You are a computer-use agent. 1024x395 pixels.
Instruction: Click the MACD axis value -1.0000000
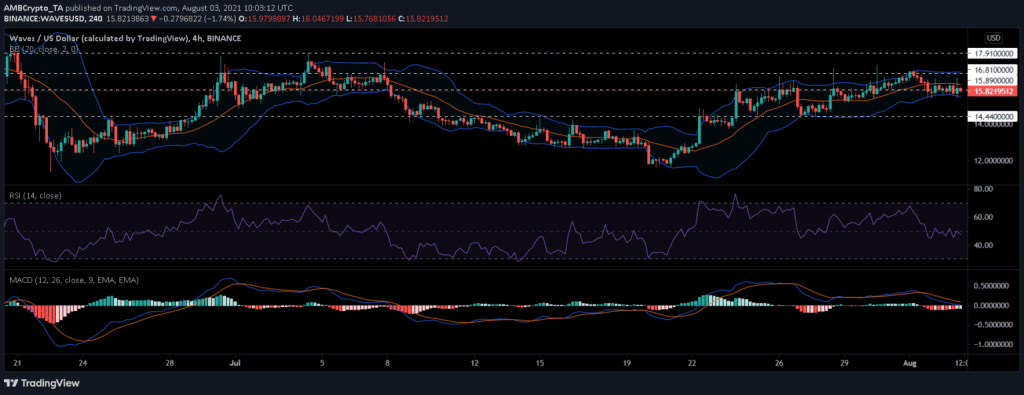tap(993, 344)
